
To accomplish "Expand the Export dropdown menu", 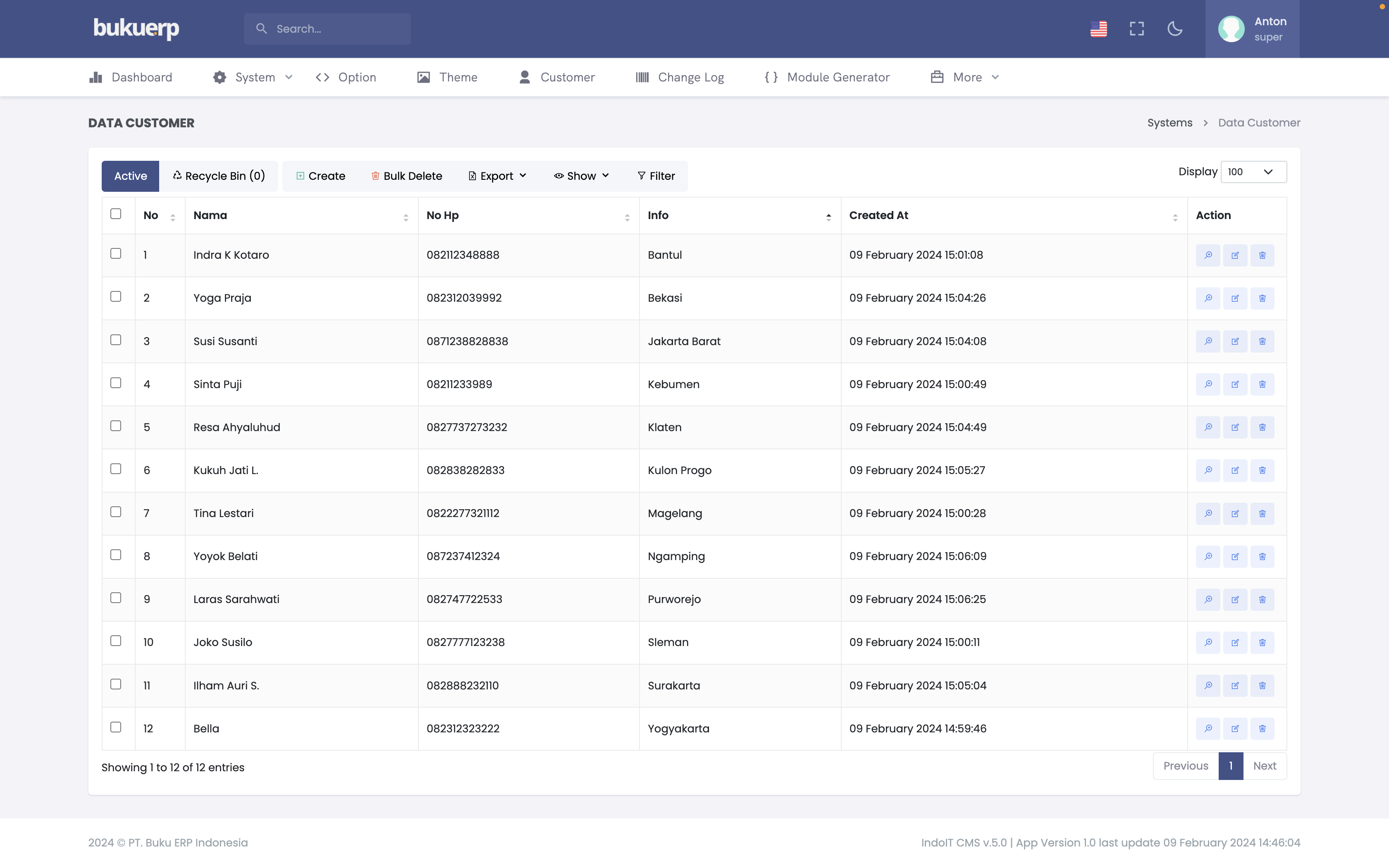I will (x=497, y=176).
